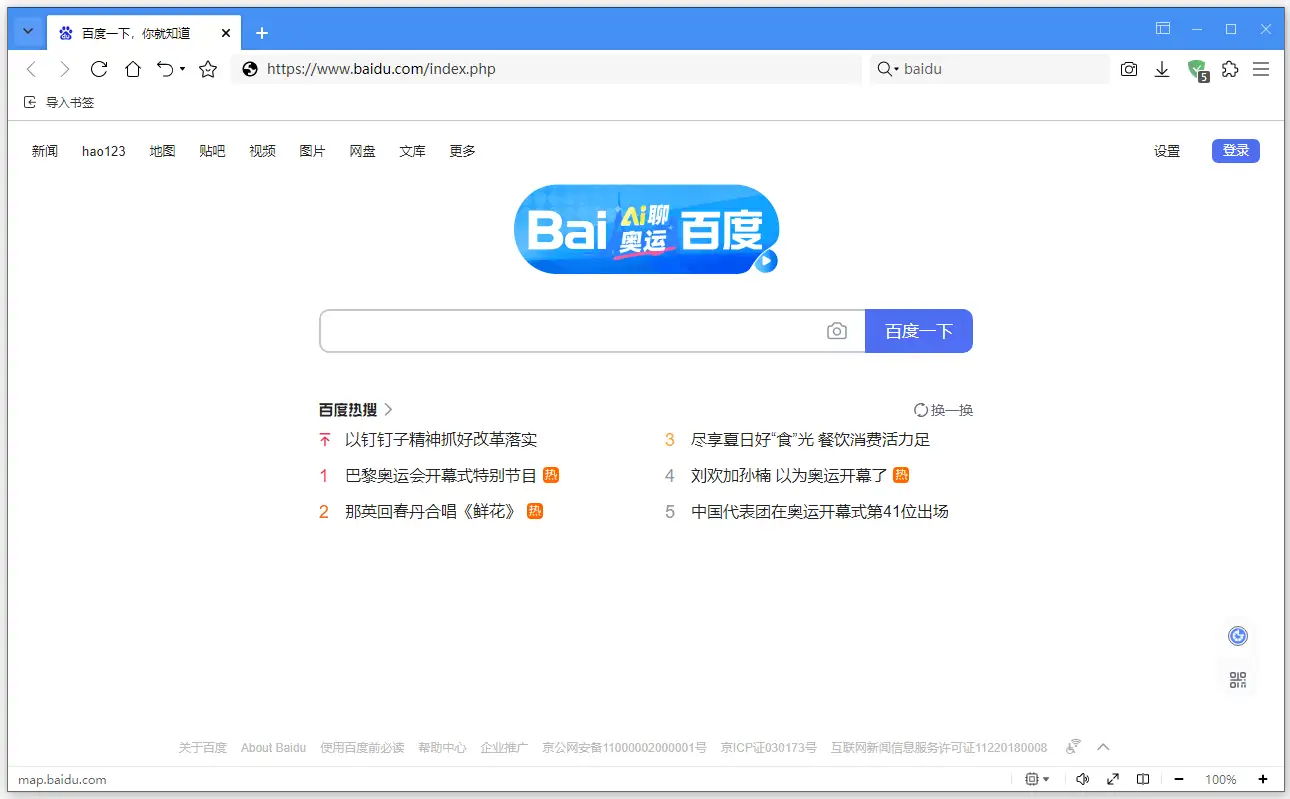Open image search camera icon
The width and height of the screenshot is (1290, 799).
(837, 331)
